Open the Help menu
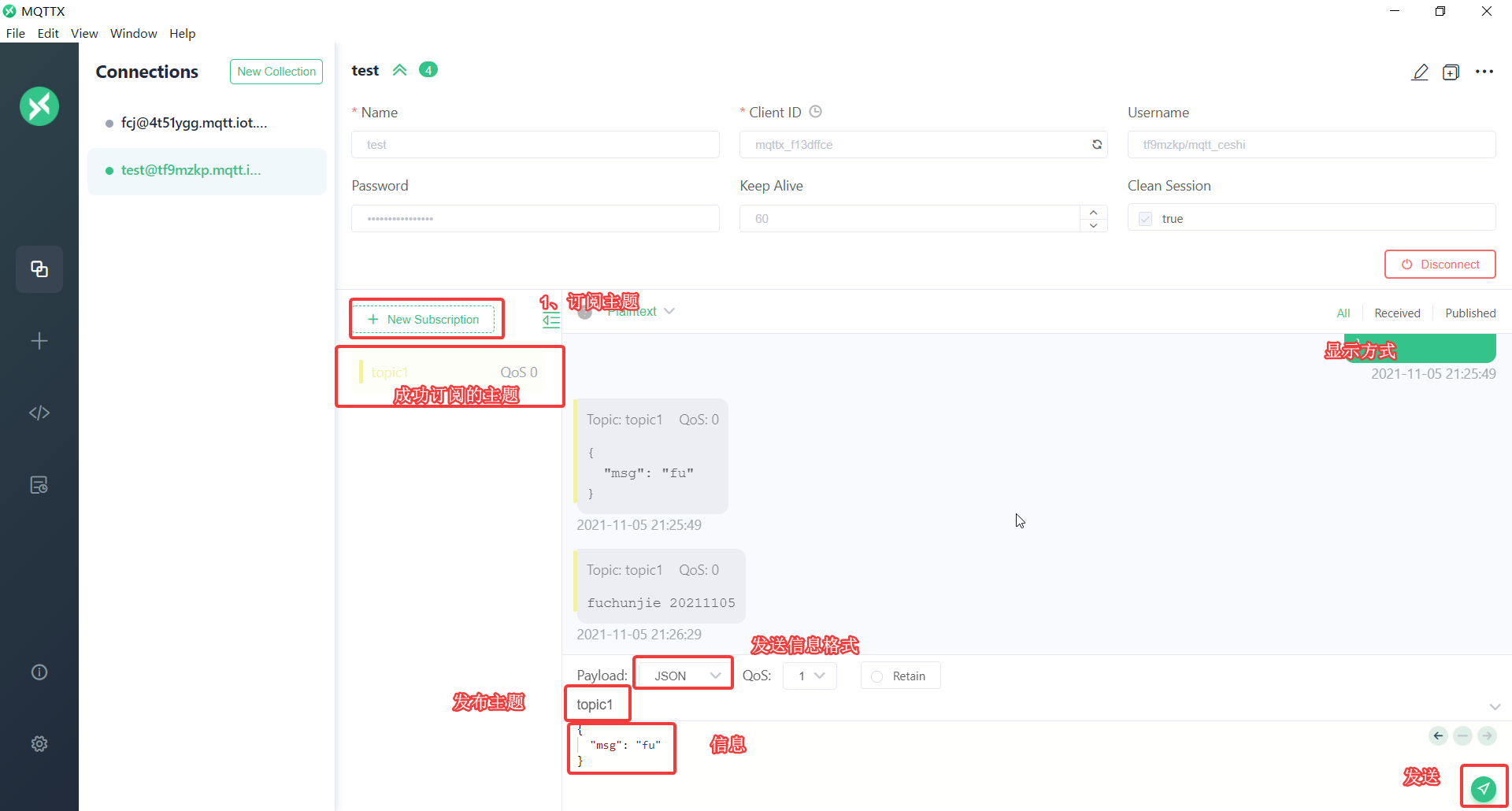The image size is (1512, 811). (x=182, y=33)
